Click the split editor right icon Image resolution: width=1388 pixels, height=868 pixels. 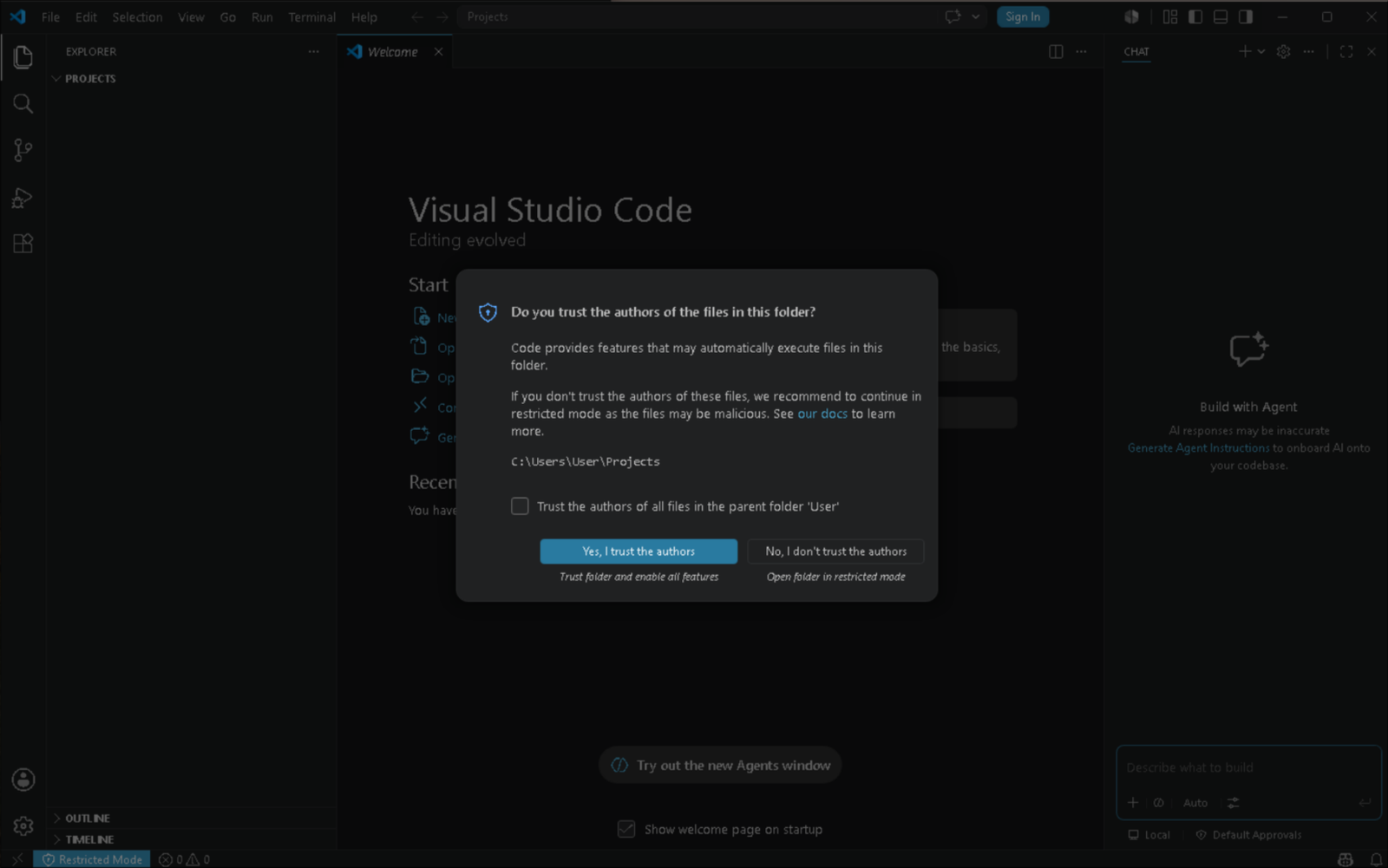(1056, 52)
